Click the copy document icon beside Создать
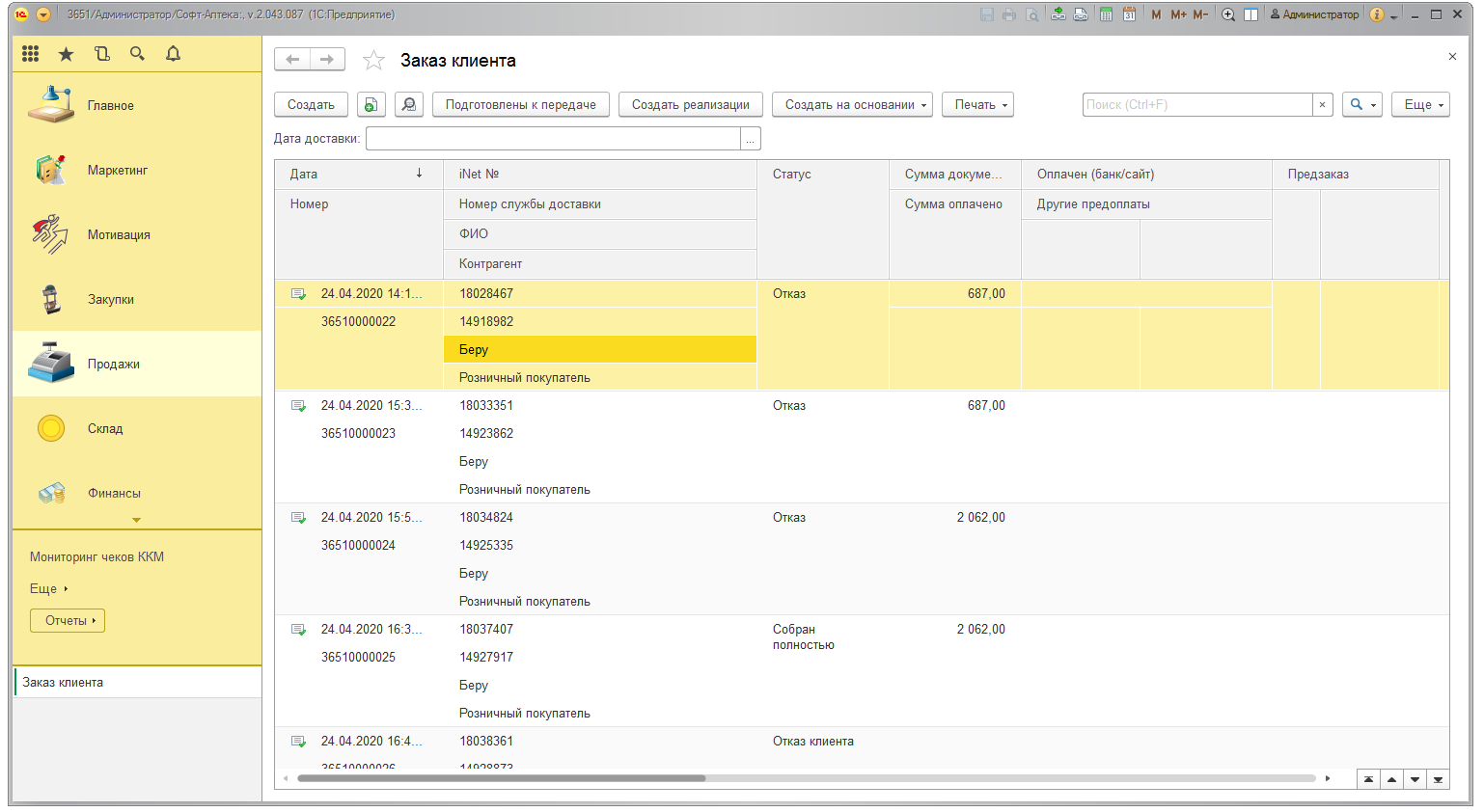This screenshot has height=812, width=1484. (x=371, y=105)
